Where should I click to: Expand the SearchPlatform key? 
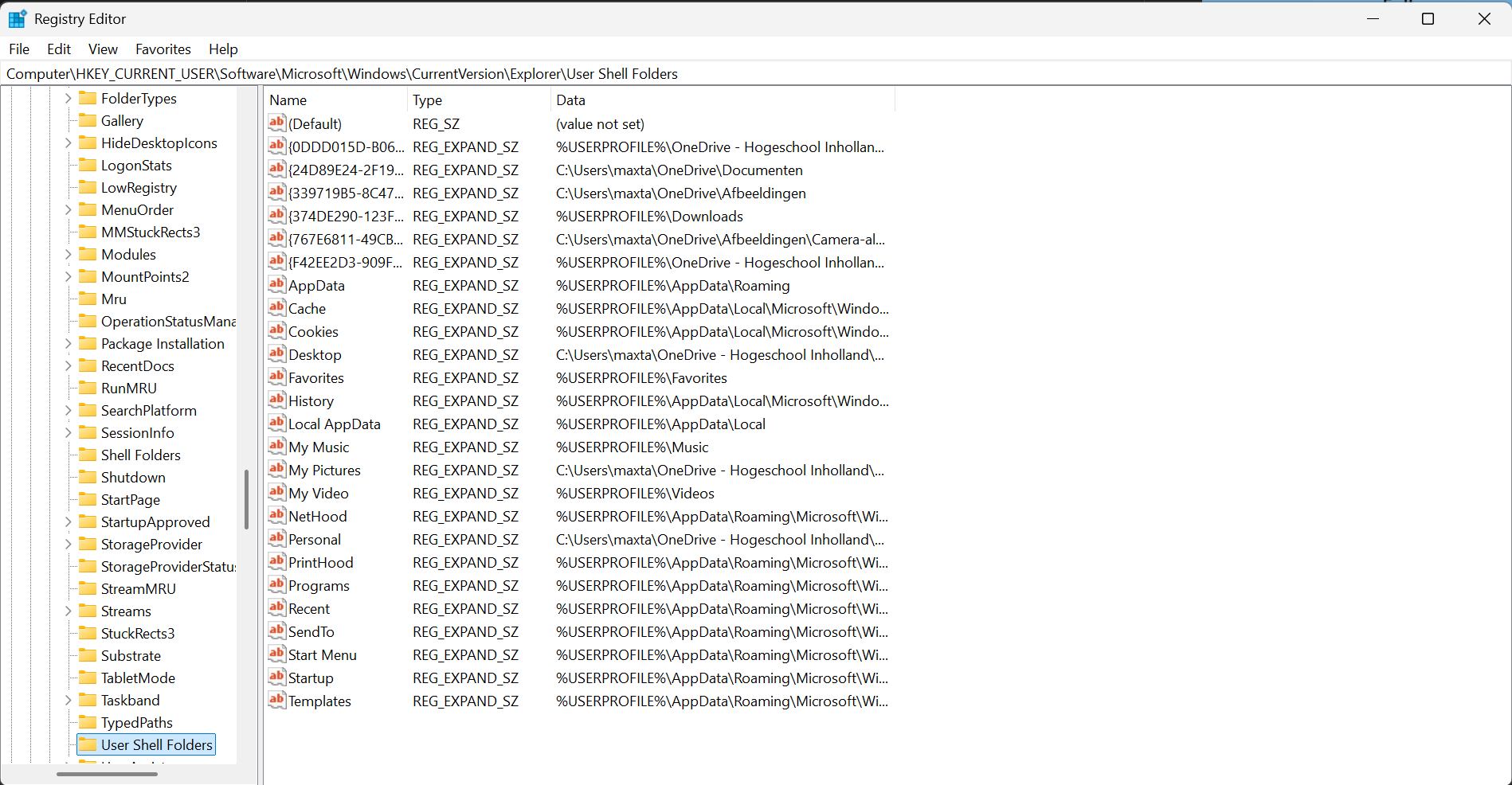[x=69, y=410]
